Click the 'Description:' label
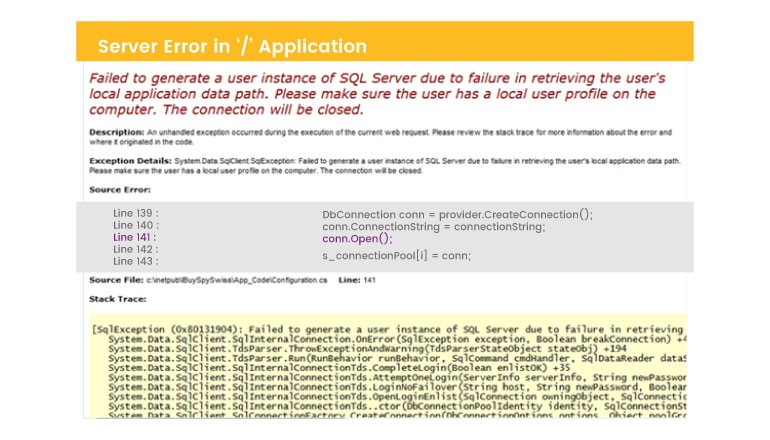 click(116, 132)
